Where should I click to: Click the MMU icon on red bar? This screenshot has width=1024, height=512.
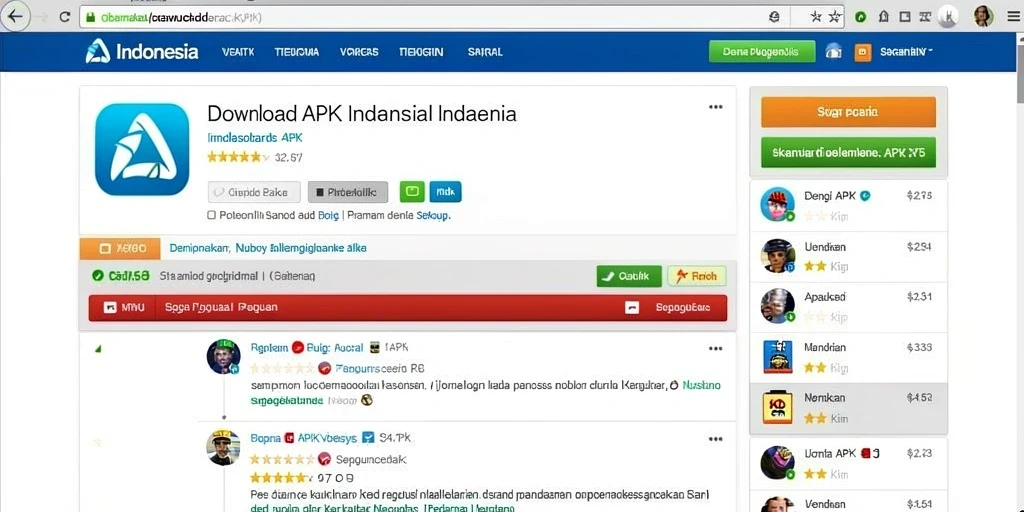pos(110,307)
